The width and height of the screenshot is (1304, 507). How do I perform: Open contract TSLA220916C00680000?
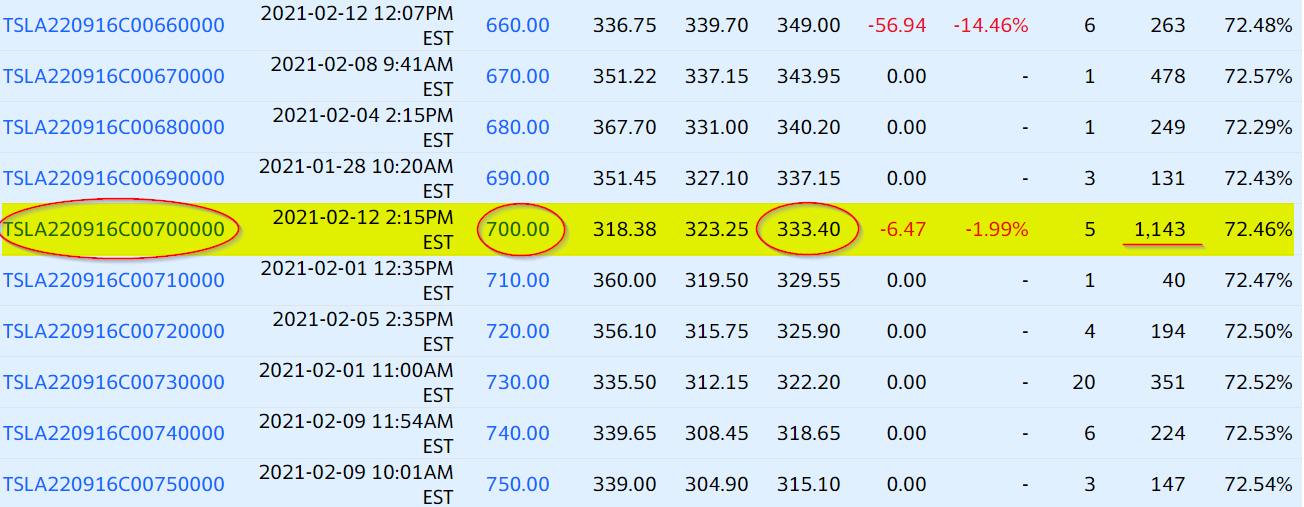[x=114, y=127]
